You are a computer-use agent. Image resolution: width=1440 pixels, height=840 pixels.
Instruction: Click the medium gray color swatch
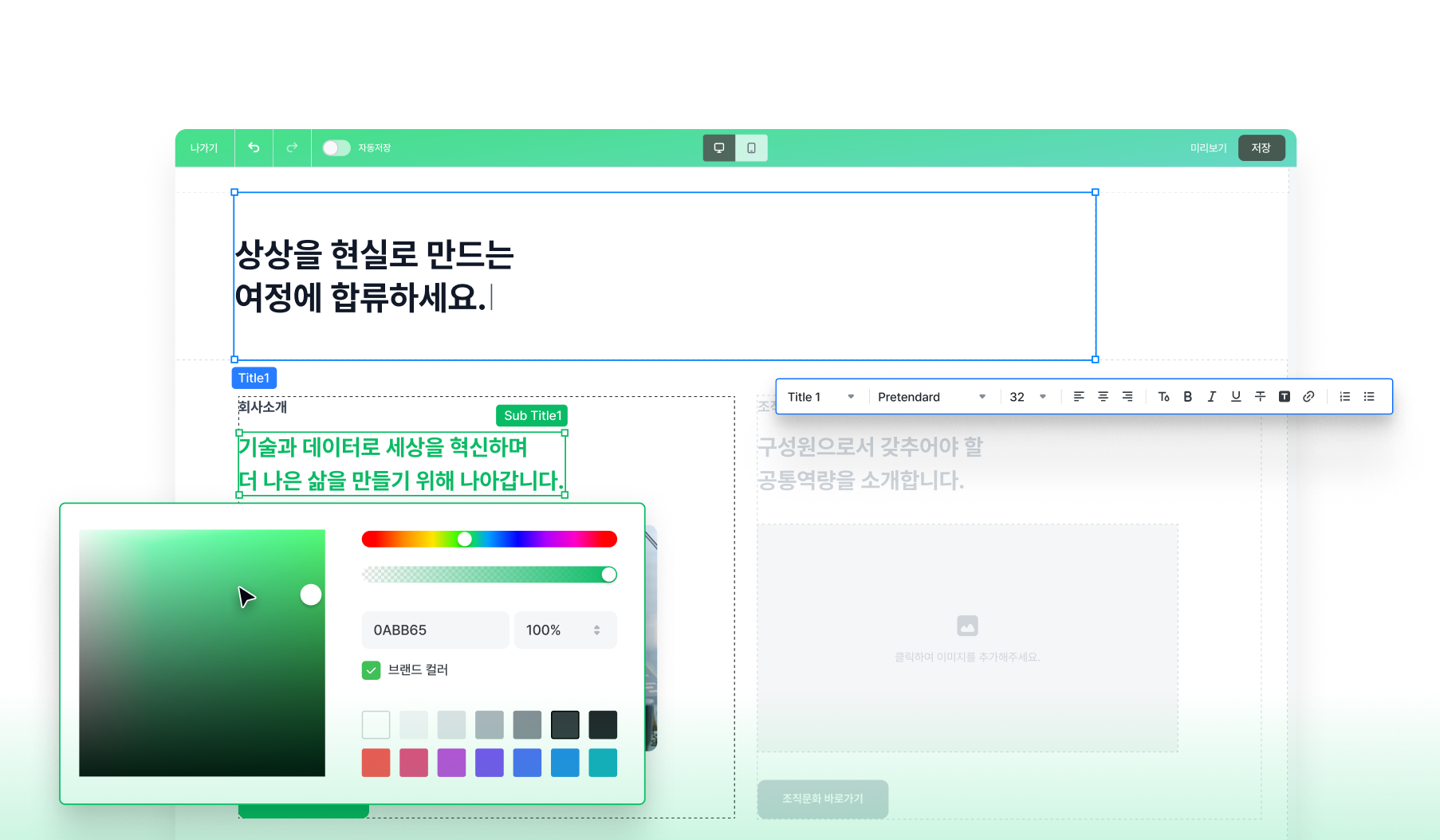click(x=490, y=725)
